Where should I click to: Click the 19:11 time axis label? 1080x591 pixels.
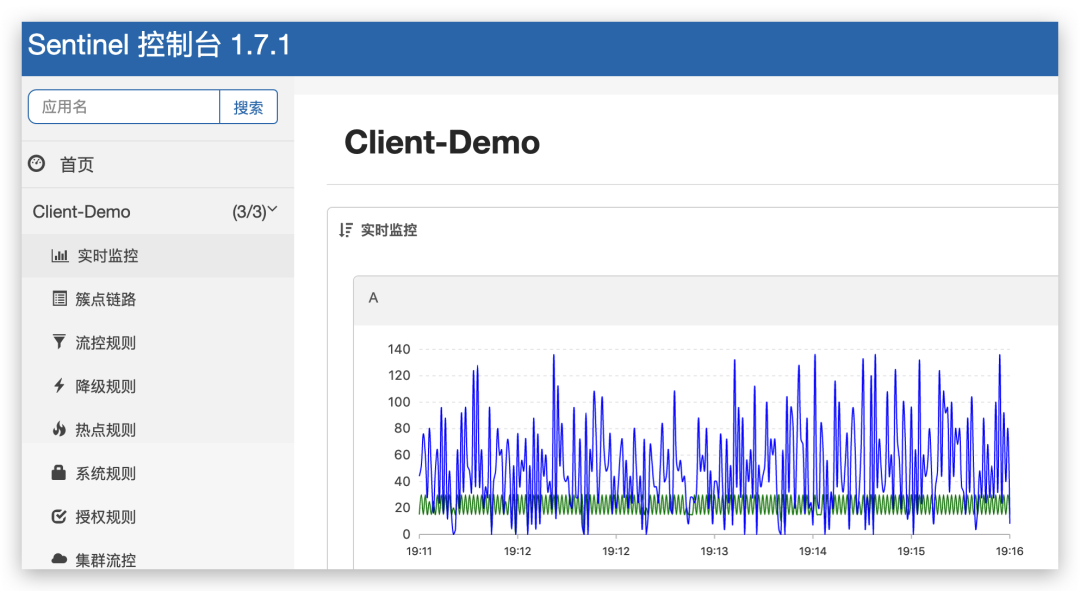[419, 551]
